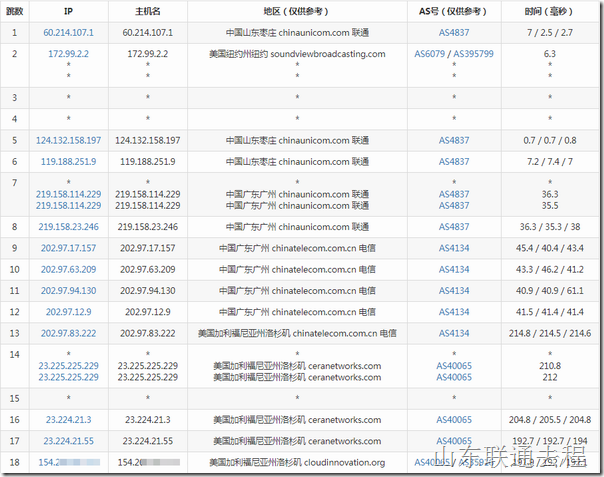Image resolution: width=604 pixels, height=477 pixels.
Task: Open the AS4134 link in hop 13 row
Action: point(454,333)
